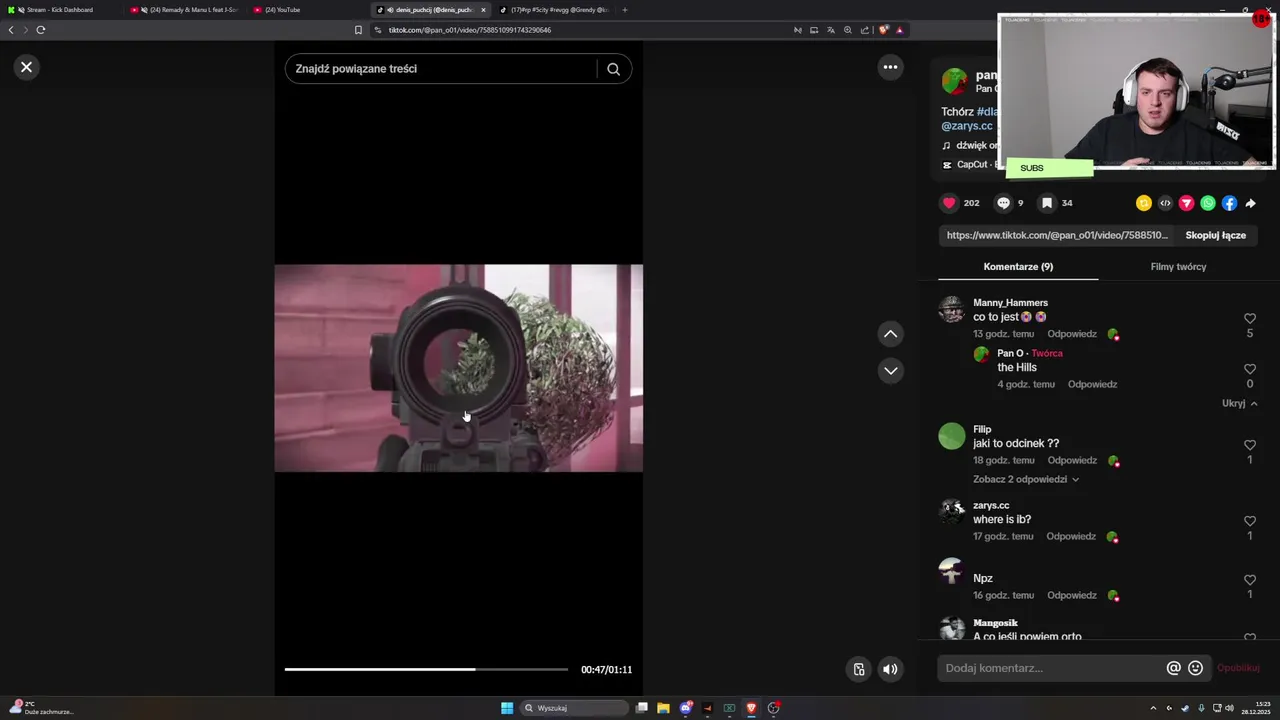Open more share options arrow
Screen dimensions: 1280x720
1250,203
